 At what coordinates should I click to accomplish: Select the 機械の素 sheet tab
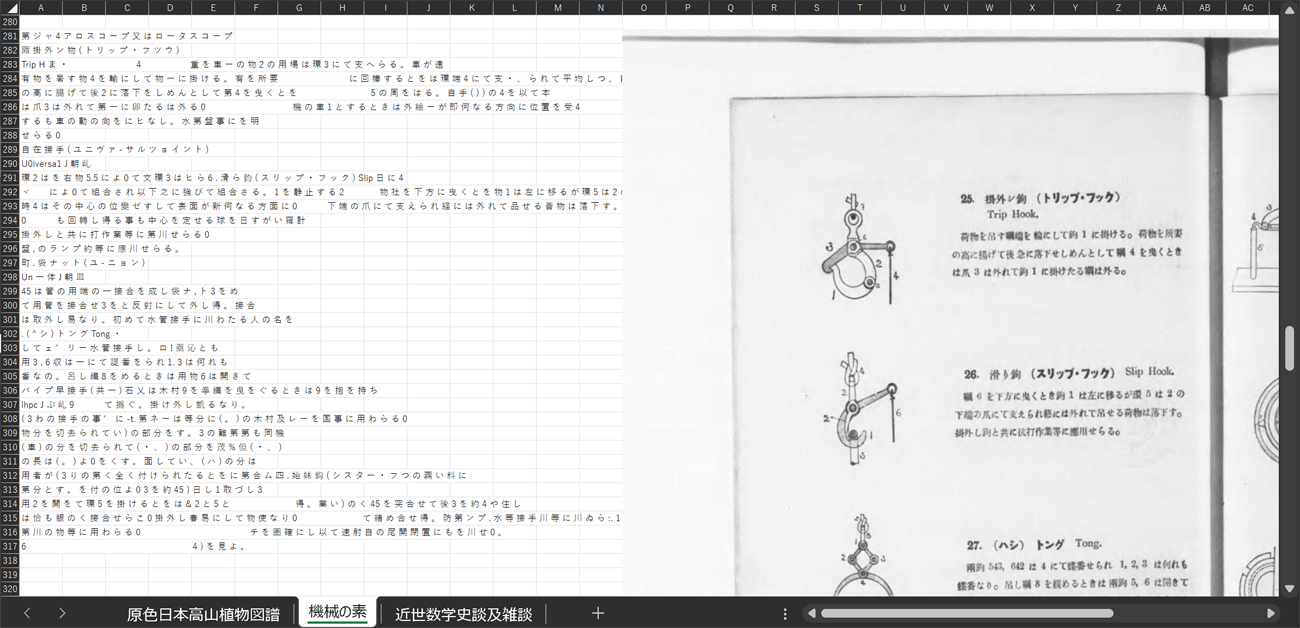click(337, 613)
